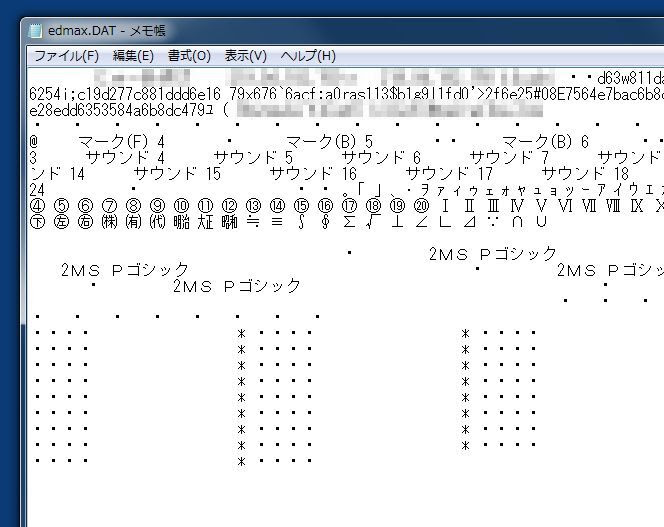Click the lowest 2ＭＳ Ｐゴシック text
The height and width of the screenshot is (527, 664).
click(x=237, y=286)
